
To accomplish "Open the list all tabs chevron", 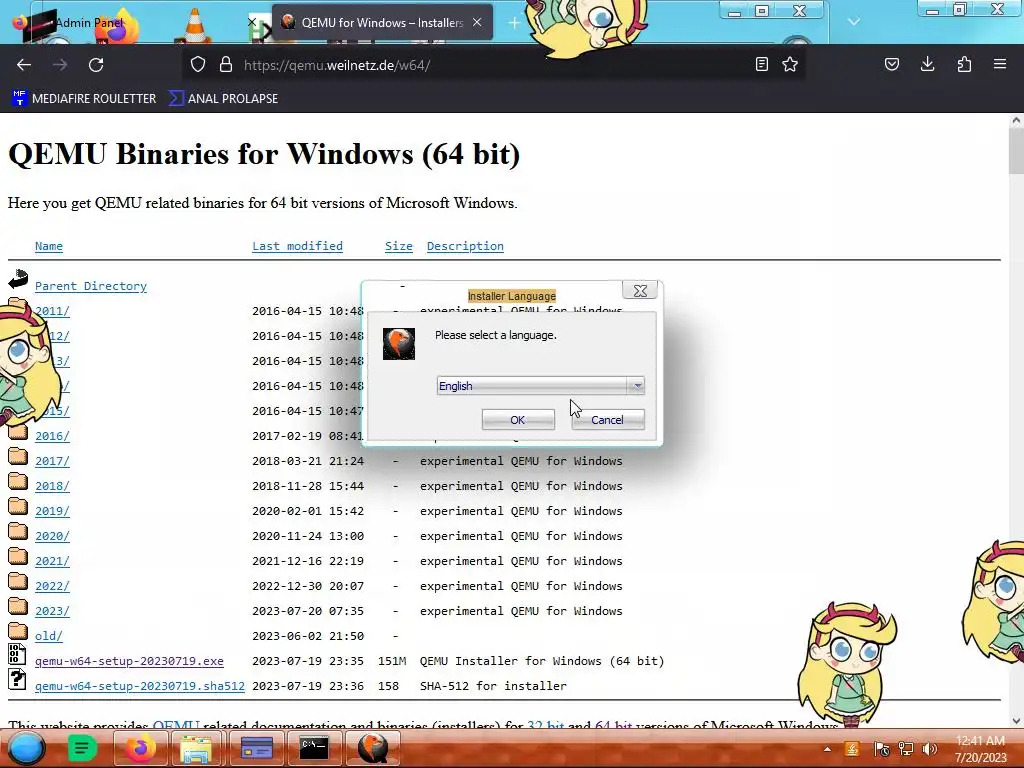I will click(x=854, y=22).
